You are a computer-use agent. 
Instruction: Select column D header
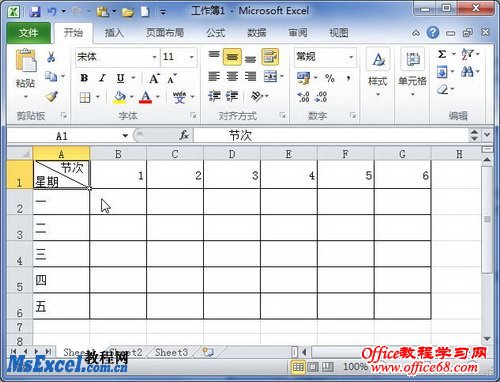point(232,154)
